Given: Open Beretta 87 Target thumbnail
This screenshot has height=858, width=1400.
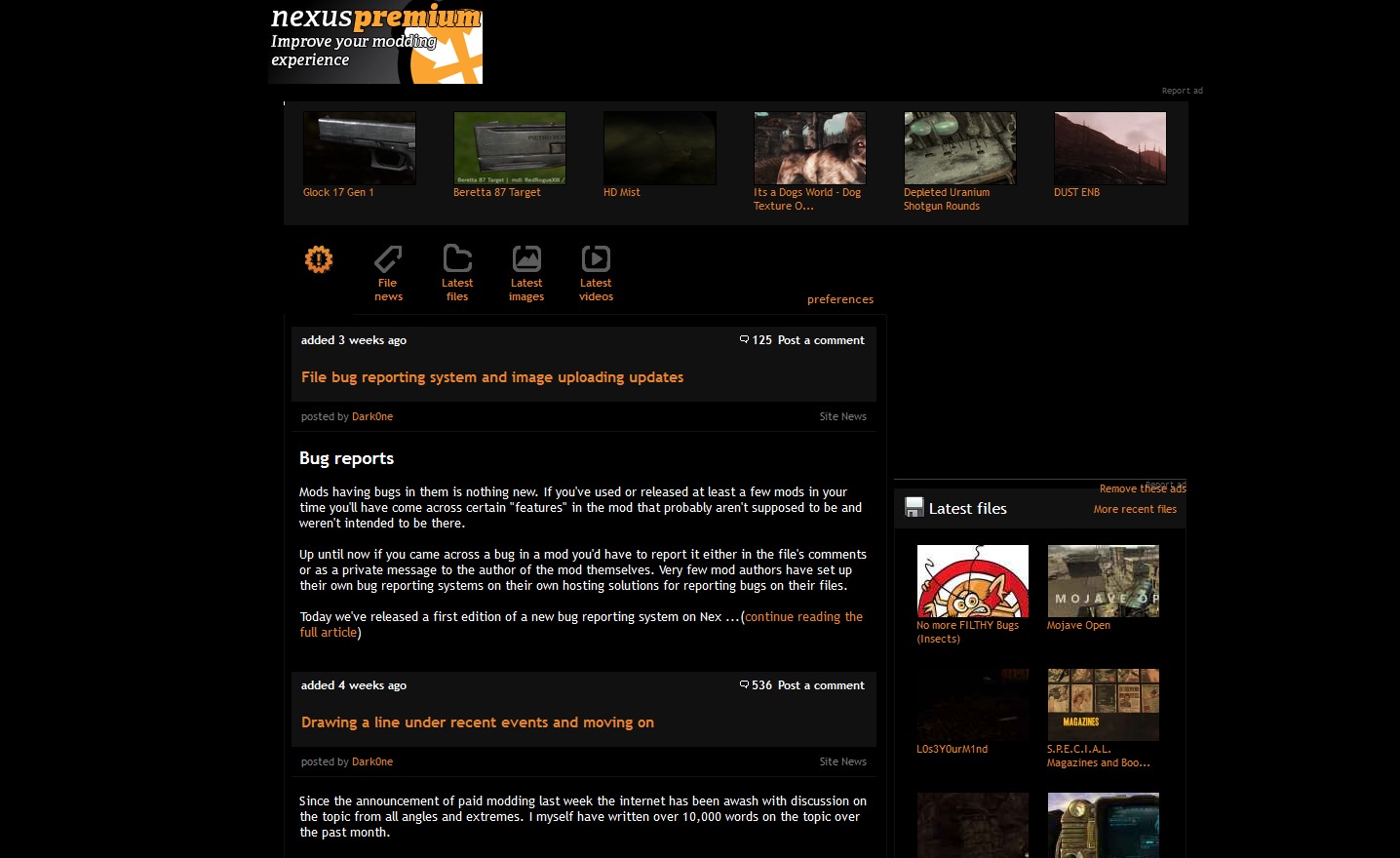Looking at the screenshot, I should (510, 148).
